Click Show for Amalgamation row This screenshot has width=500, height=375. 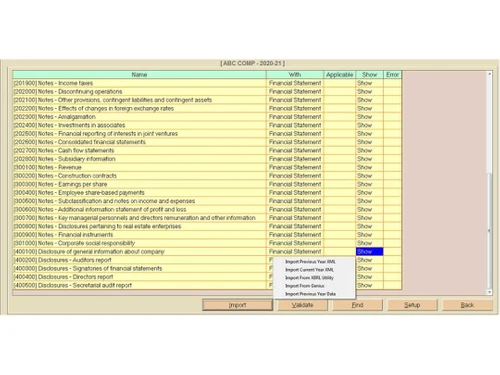pyautogui.click(x=369, y=117)
